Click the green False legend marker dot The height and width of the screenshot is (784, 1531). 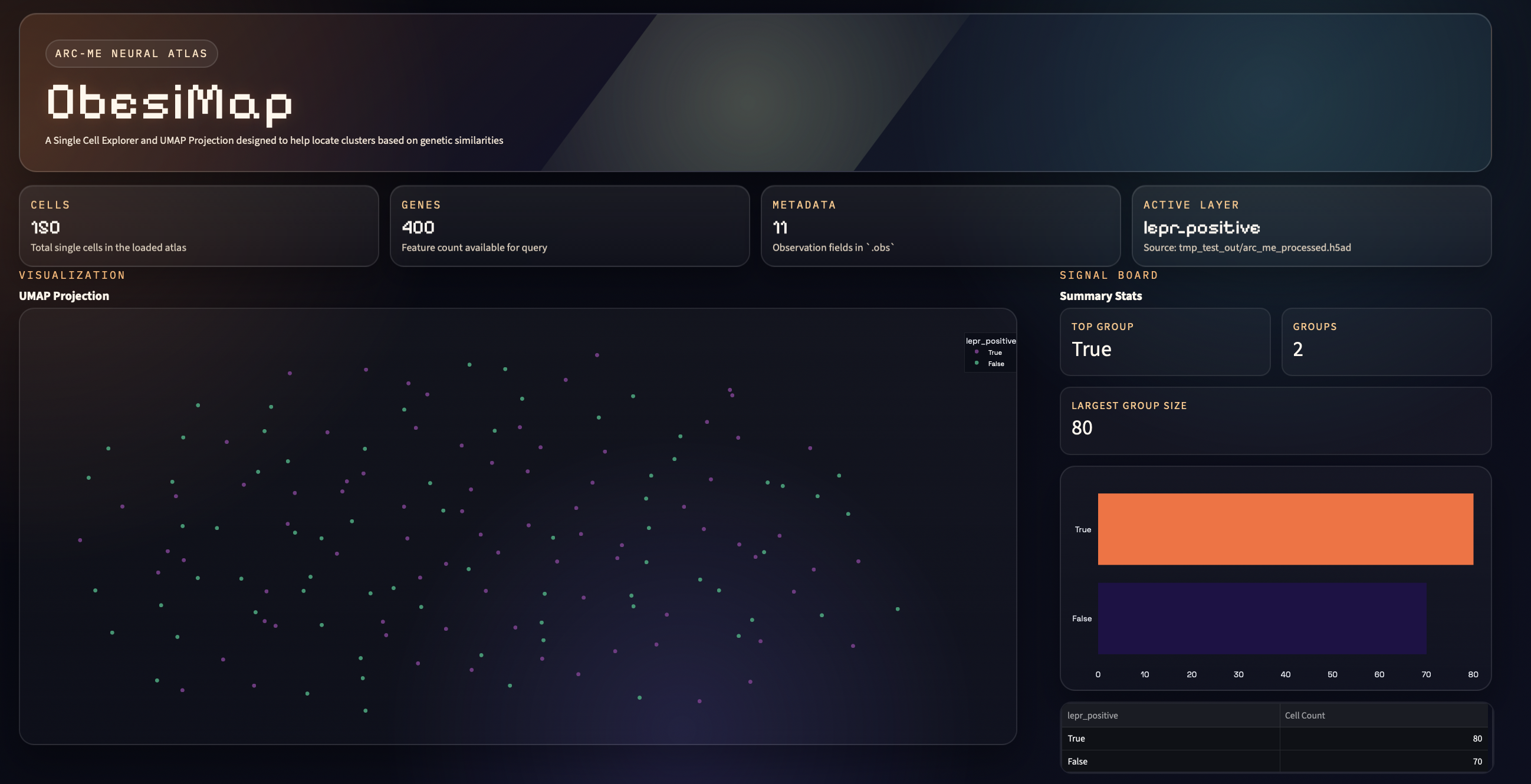977,363
